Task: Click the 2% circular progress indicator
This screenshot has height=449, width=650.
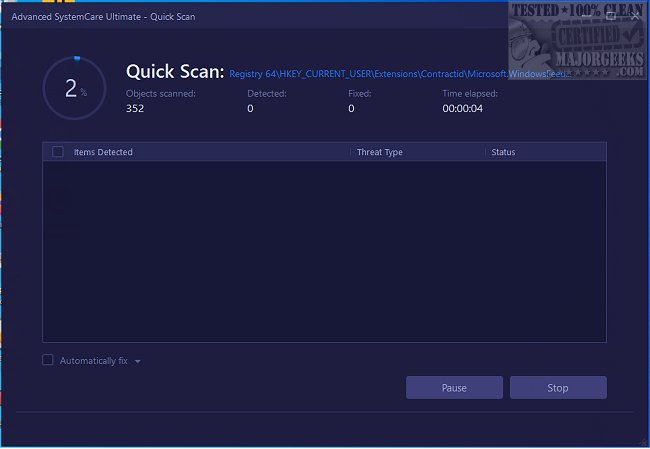Action: pyautogui.click(x=75, y=88)
